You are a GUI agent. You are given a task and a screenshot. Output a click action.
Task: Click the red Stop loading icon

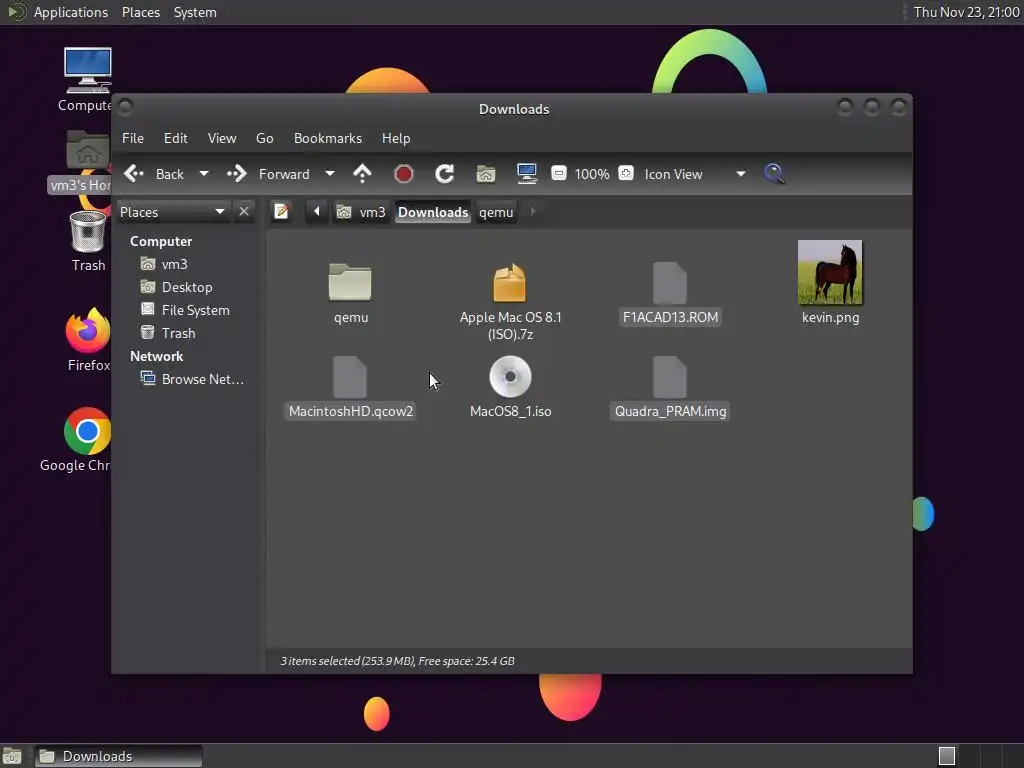pyautogui.click(x=404, y=174)
